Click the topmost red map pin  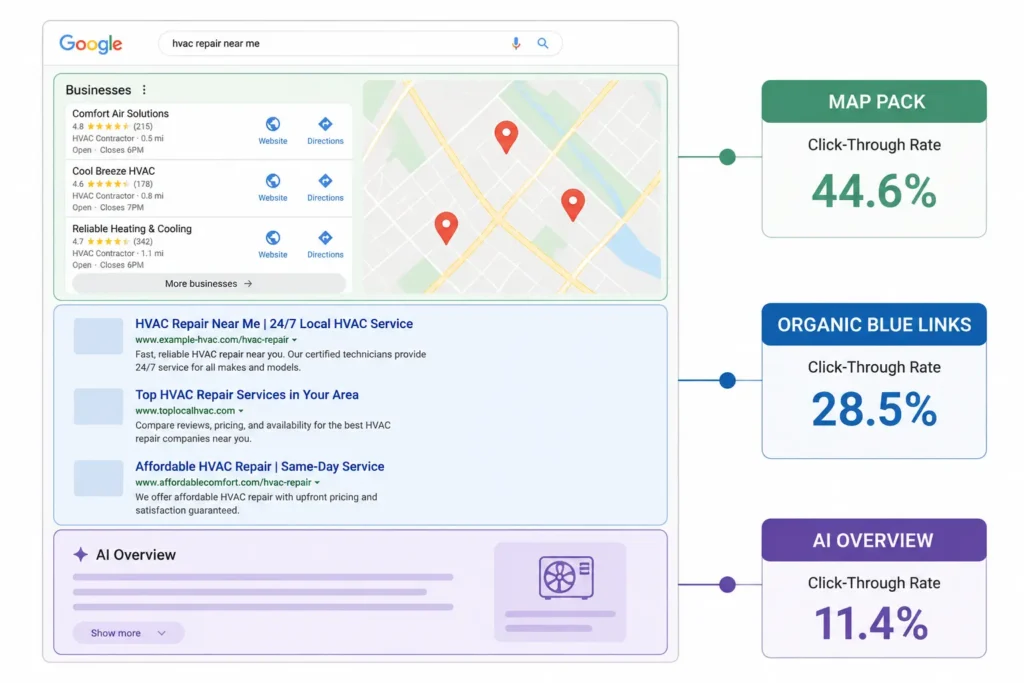[x=506, y=136]
